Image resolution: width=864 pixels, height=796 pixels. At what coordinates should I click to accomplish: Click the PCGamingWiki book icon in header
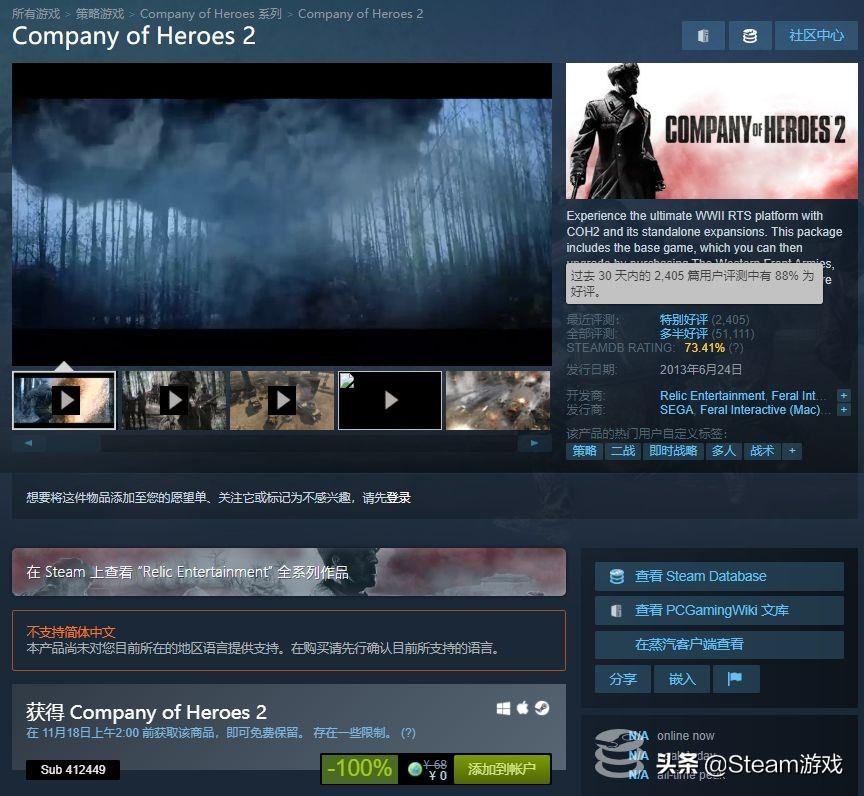[x=703, y=36]
